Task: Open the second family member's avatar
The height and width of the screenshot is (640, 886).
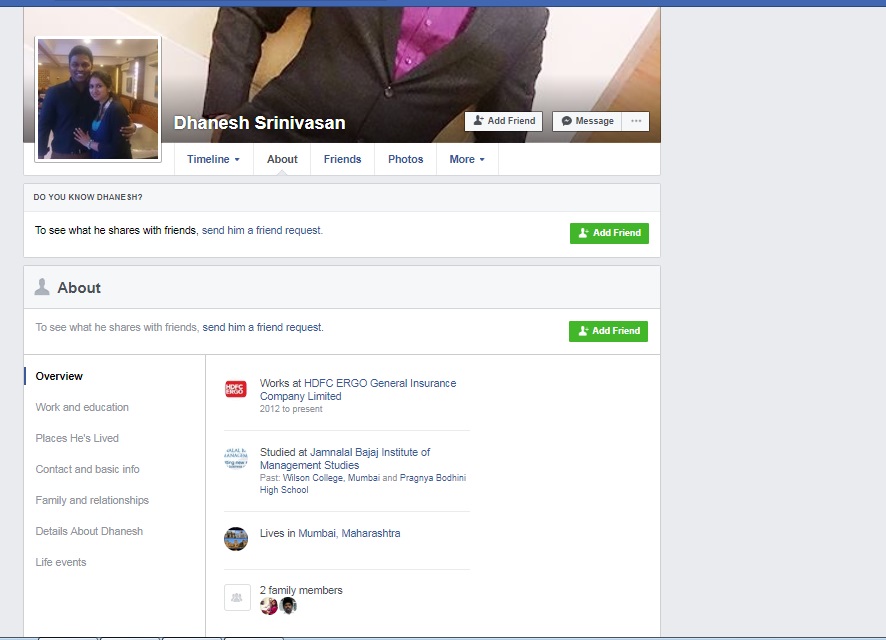Action: [x=288, y=606]
